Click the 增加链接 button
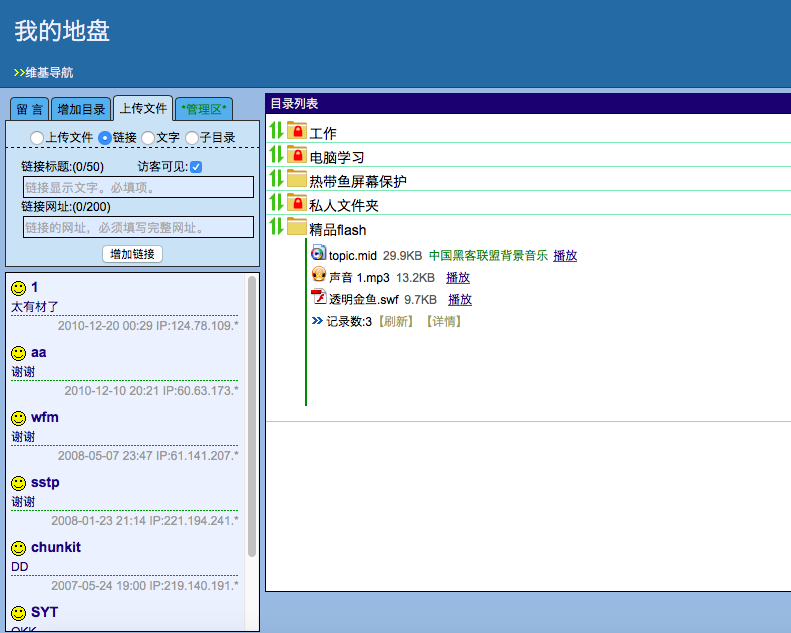Image resolution: width=791 pixels, height=633 pixels. pyautogui.click(x=132, y=254)
